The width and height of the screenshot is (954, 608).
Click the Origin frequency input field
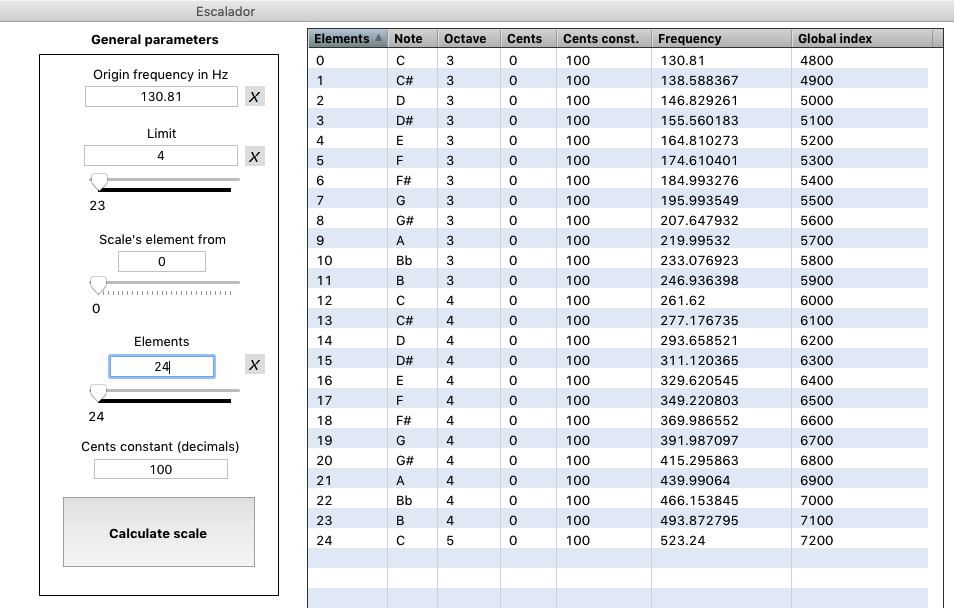coord(161,97)
